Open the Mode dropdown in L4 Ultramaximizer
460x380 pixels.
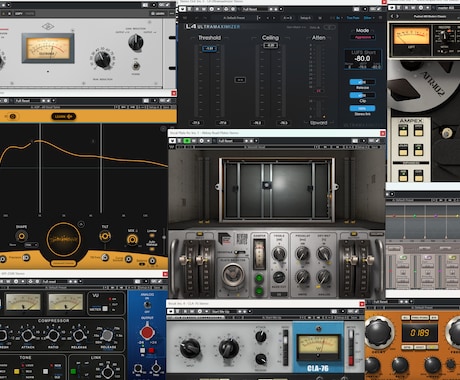(363, 37)
